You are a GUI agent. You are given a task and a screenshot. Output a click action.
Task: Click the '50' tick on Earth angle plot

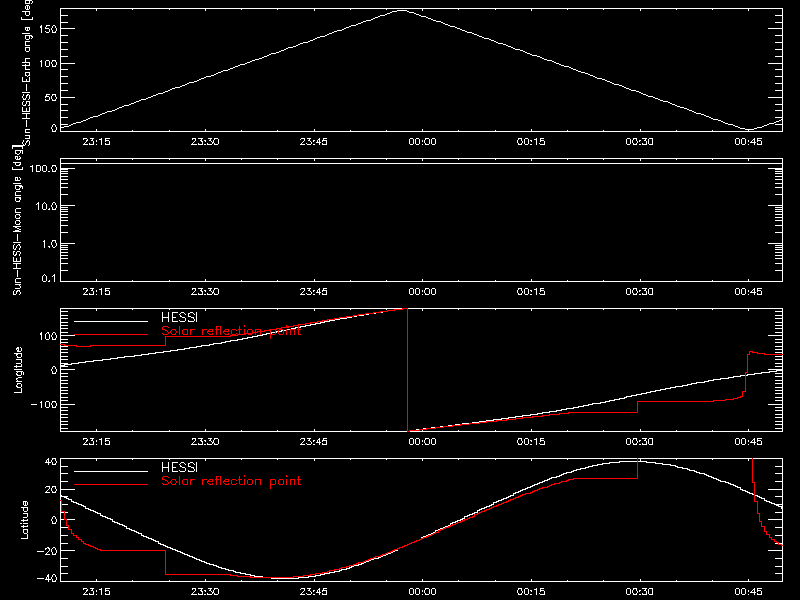51,97
